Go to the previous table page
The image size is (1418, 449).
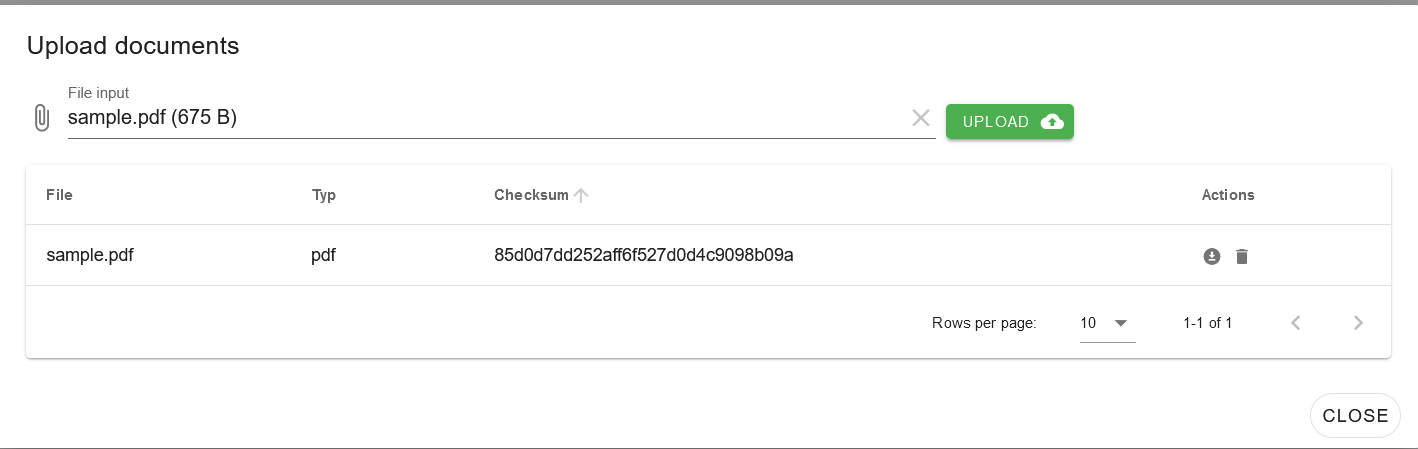1296,323
